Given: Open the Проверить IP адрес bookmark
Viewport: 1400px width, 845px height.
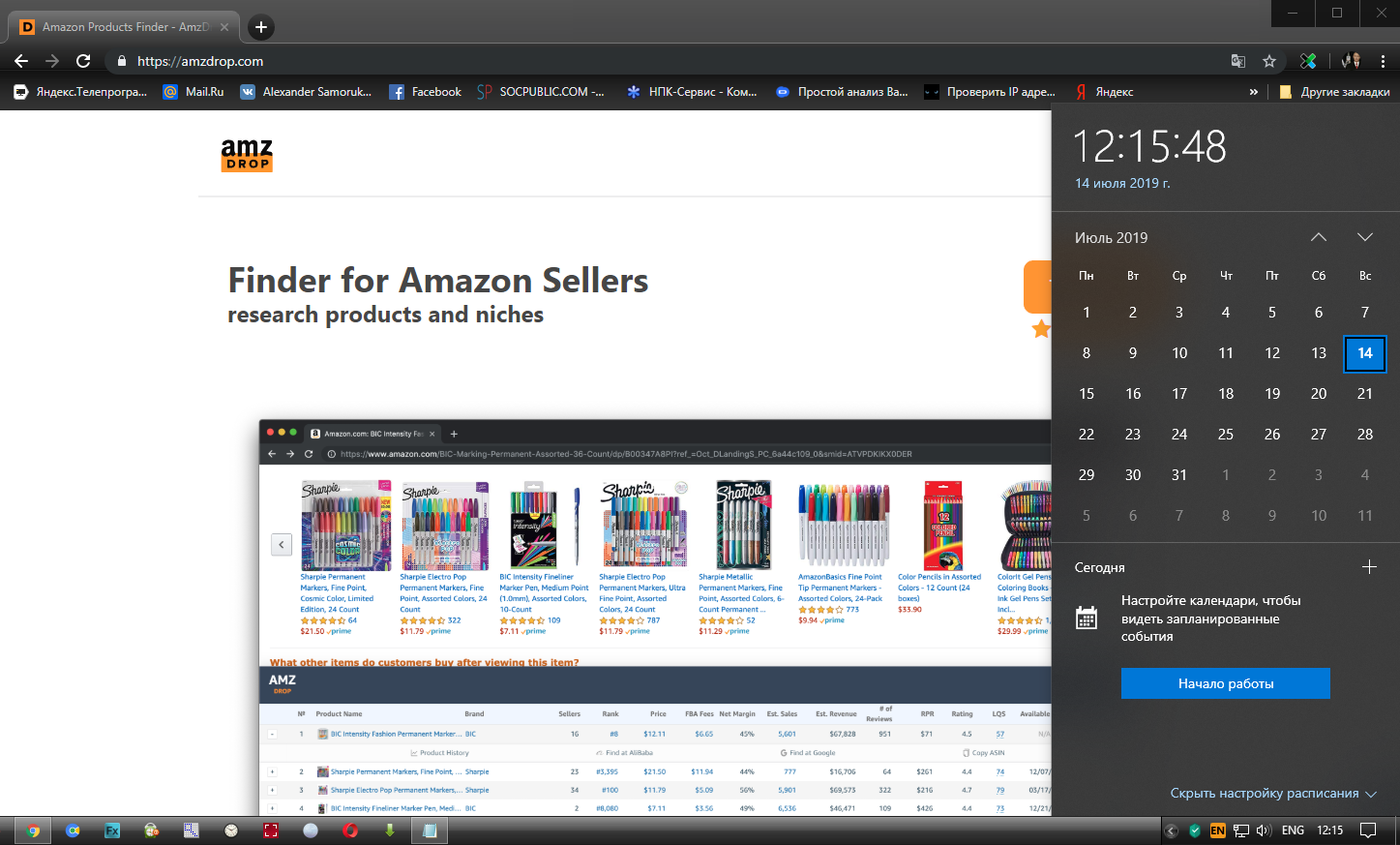Looking at the screenshot, I should coord(991,92).
